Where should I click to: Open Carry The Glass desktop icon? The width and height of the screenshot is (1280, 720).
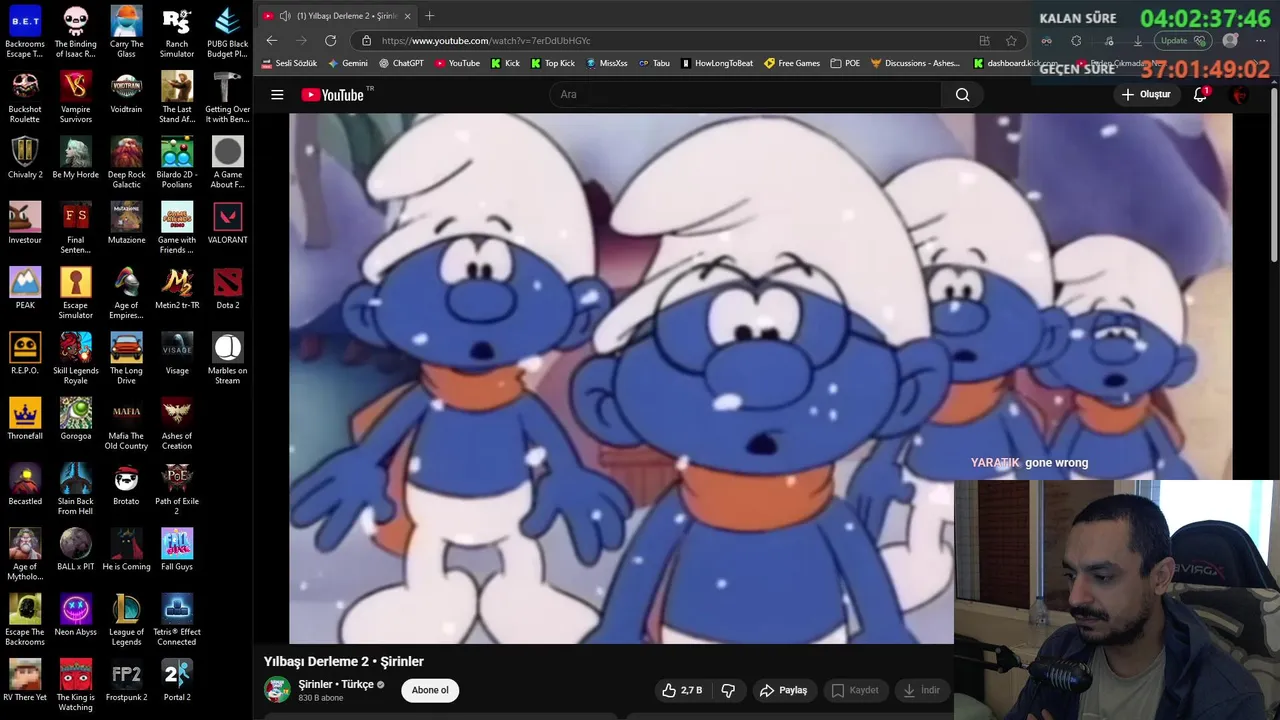coord(126,32)
